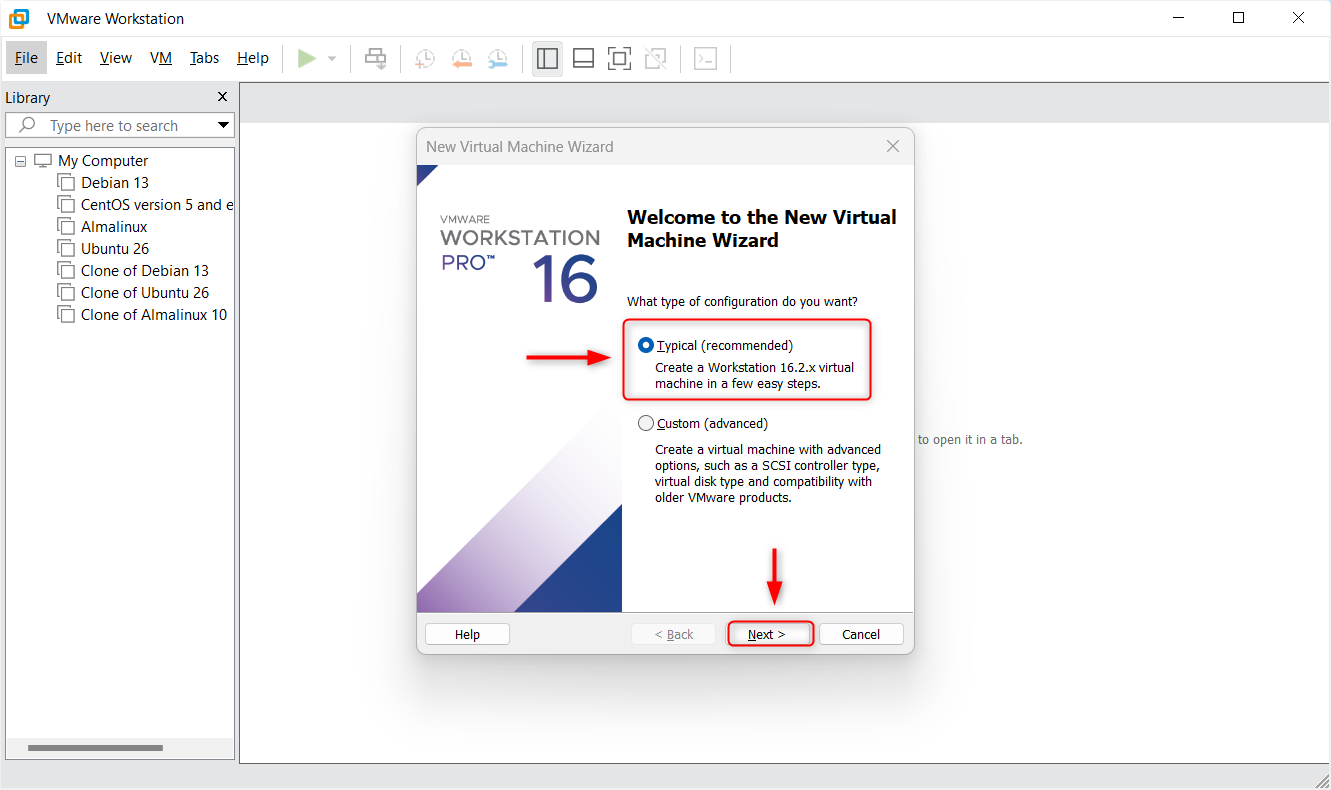Click the Clone of Almalinux 10 icon
Image resolution: width=1331 pixels, height=790 pixels.
[66, 314]
